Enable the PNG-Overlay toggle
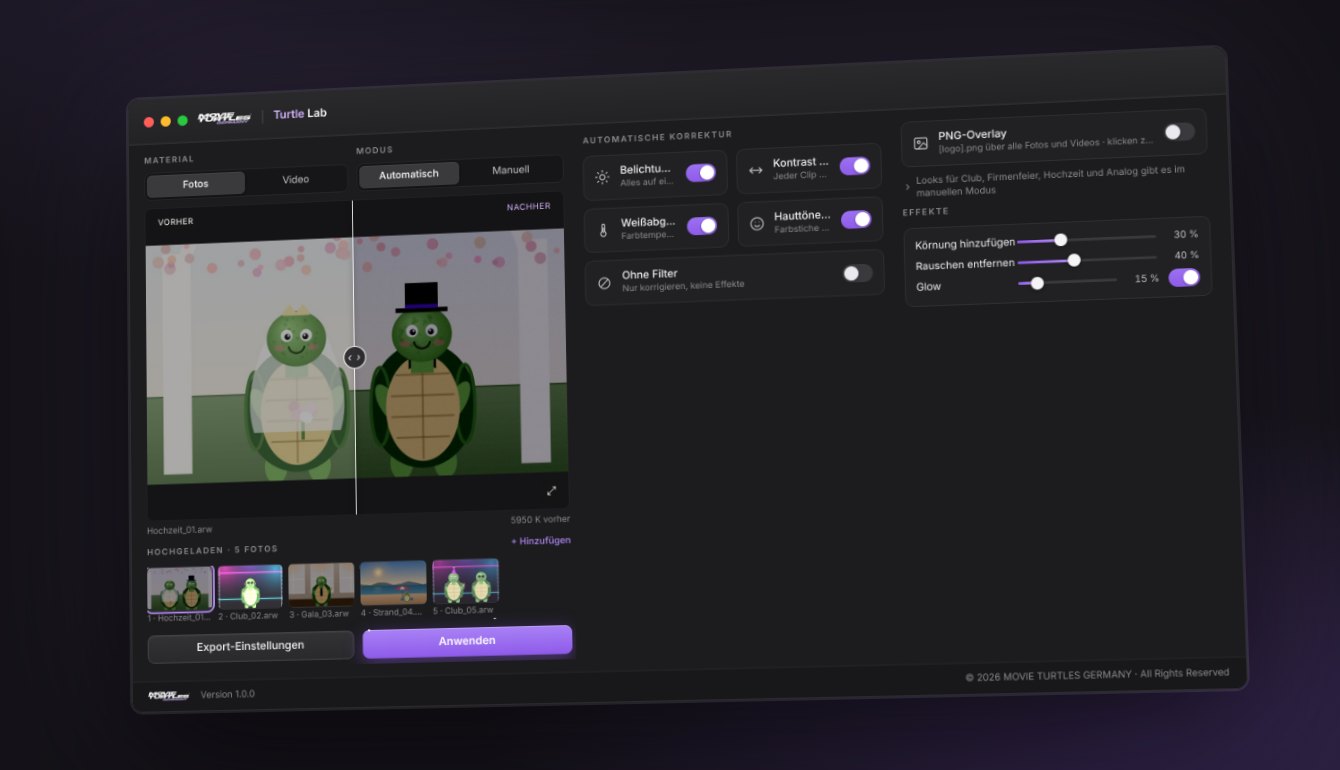Screen dimensions: 1340x770 coord(1179,132)
